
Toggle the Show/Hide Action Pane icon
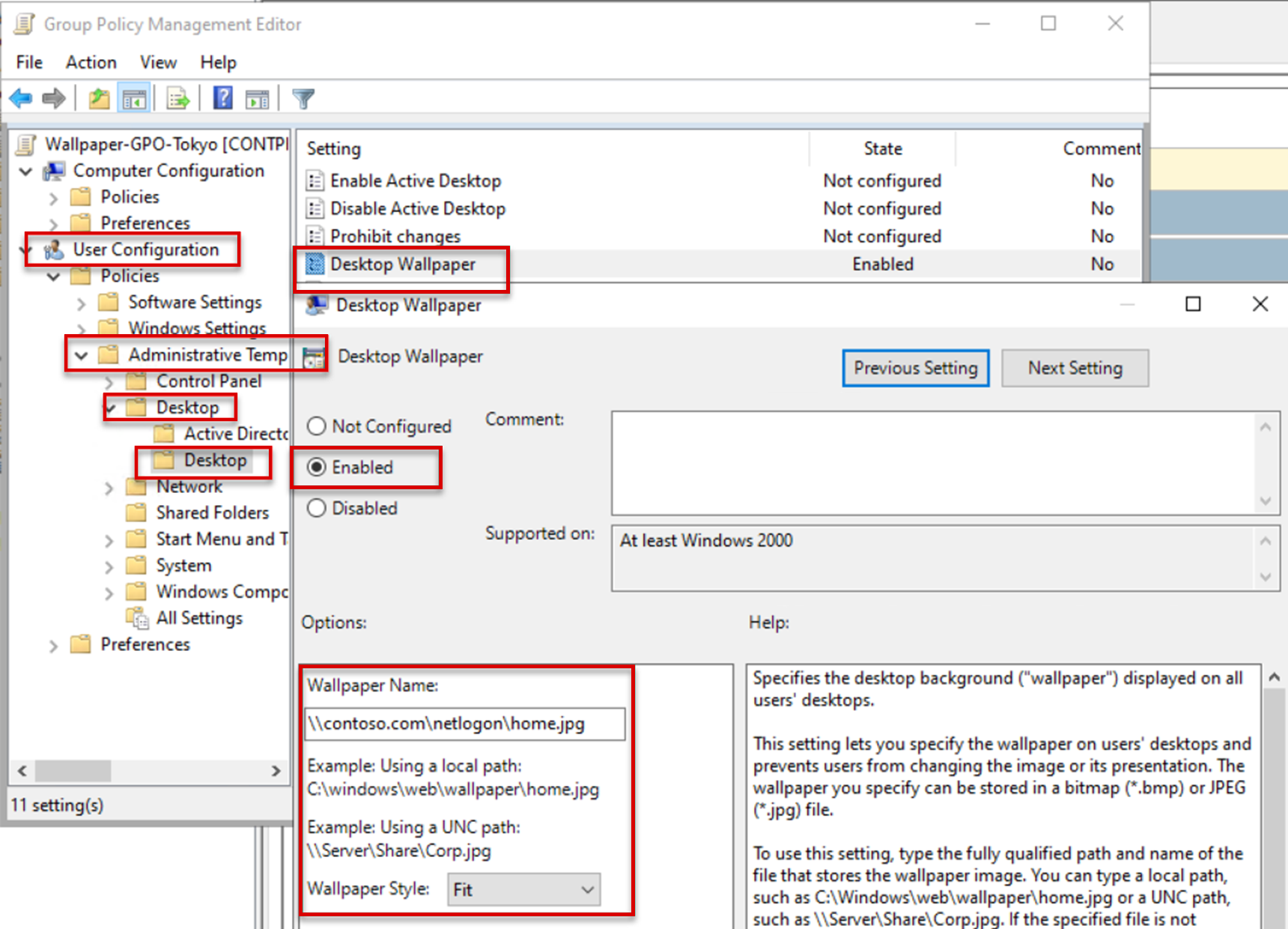click(x=257, y=98)
